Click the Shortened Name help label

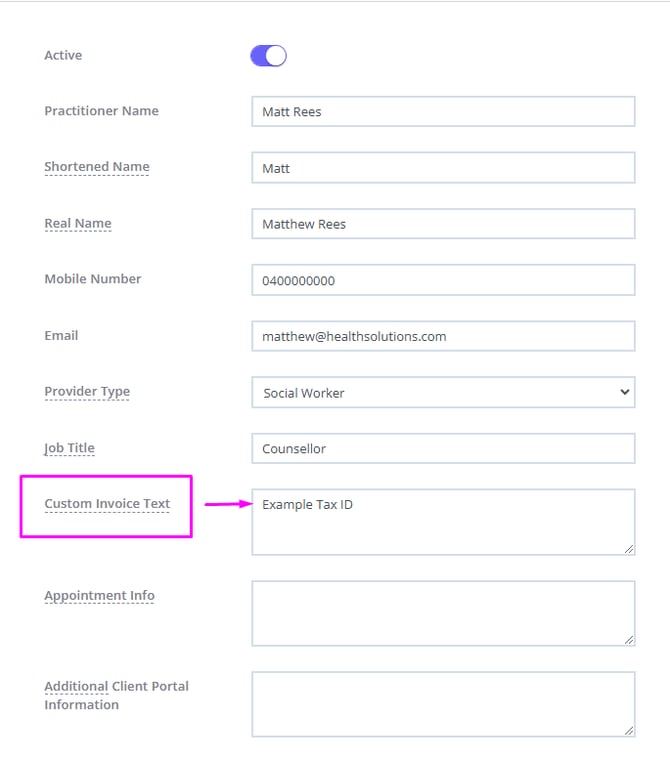(x=97, y=167)
